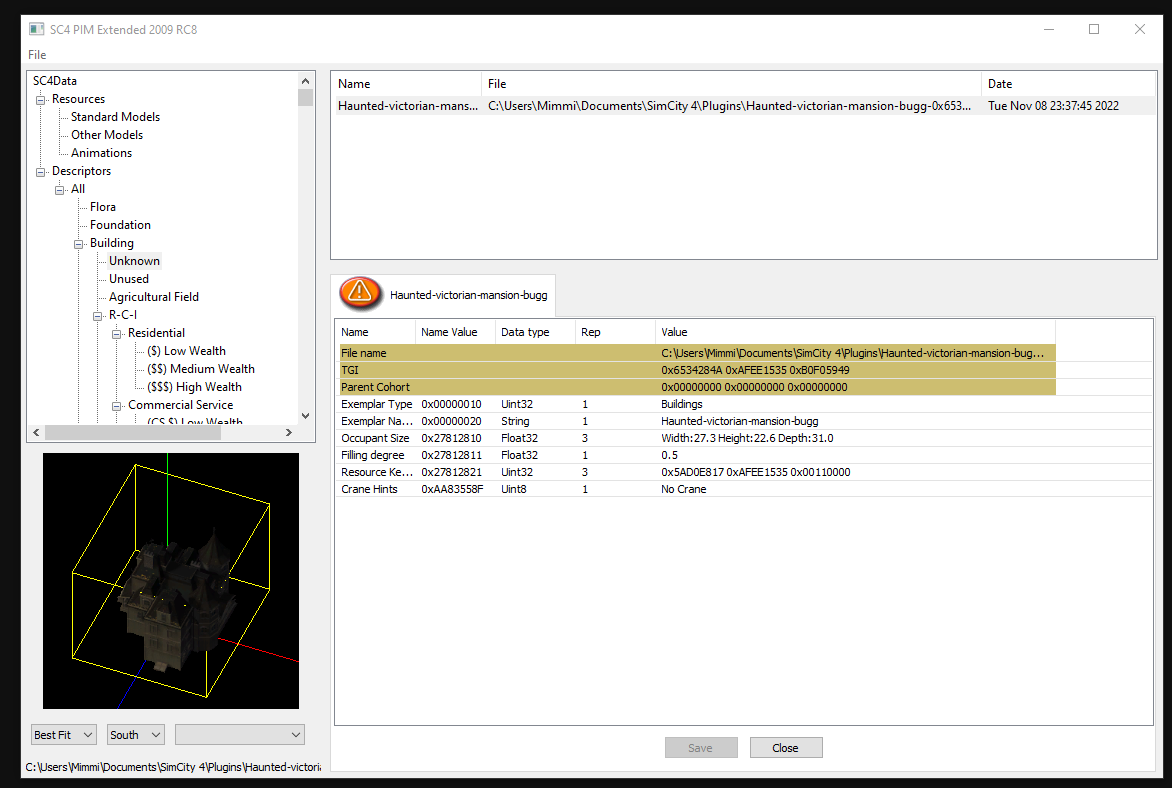Collapse the Descriptors tree node
1172x788 pixels.
40,172
